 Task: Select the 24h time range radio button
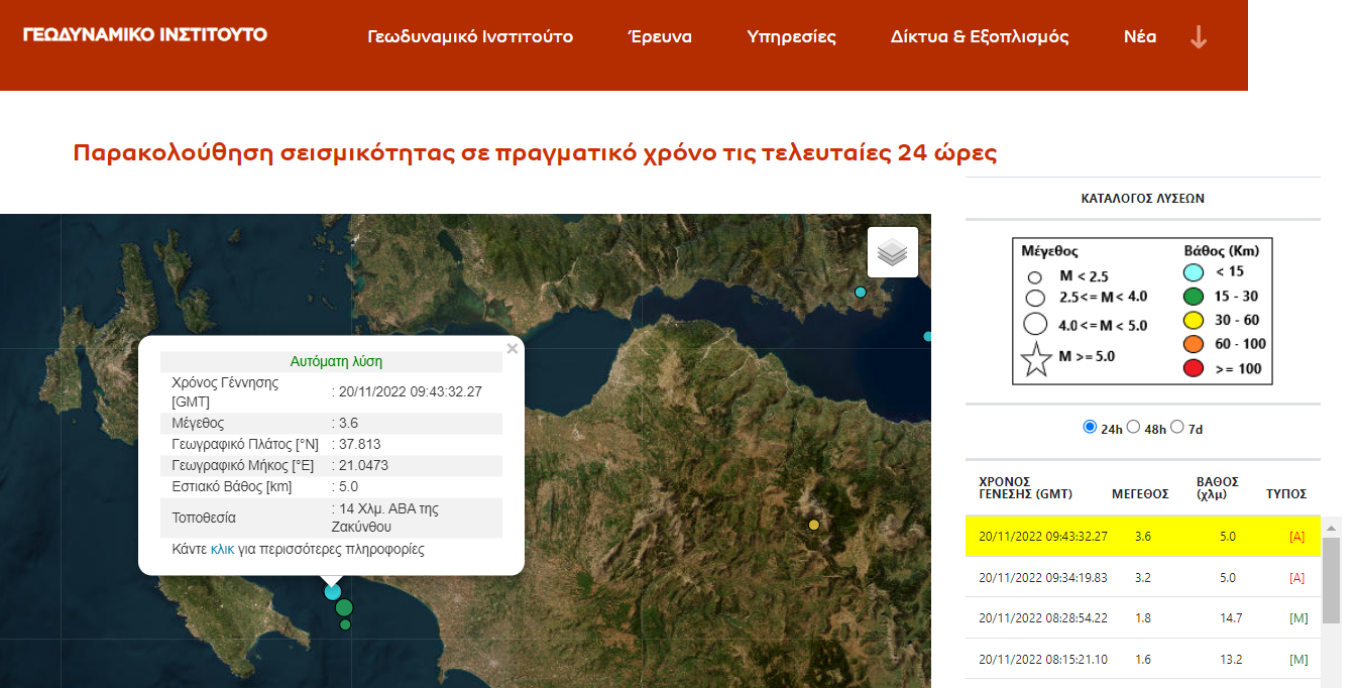tap(1089, 427)
